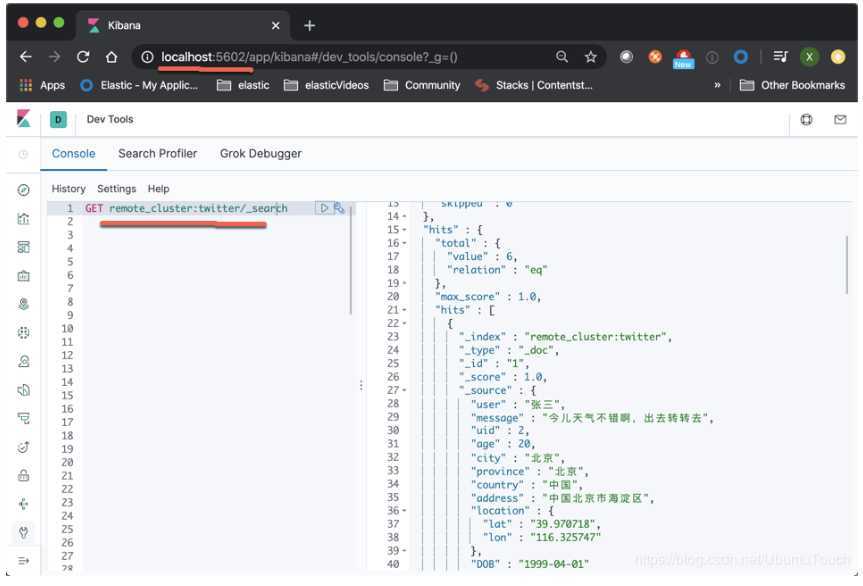
Task: Click the GET request on editor line 1
Action: coord(186,208)
